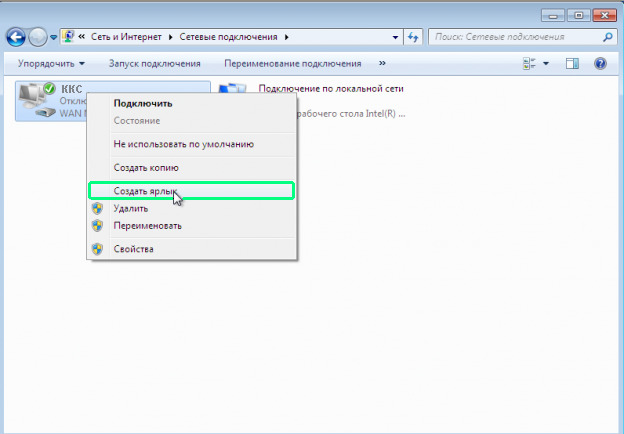Toggle the preview pane icon

(573, 63)
